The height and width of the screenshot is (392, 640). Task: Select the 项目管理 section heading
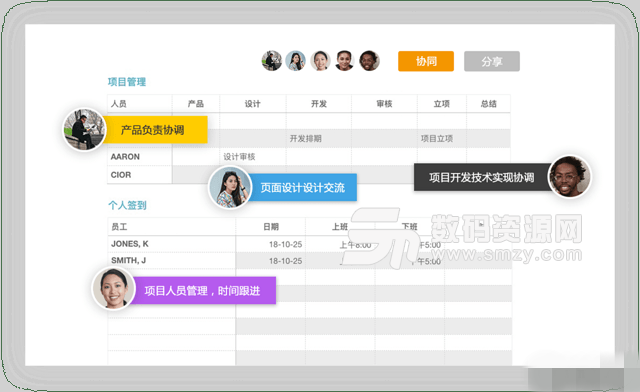(127, 82)
